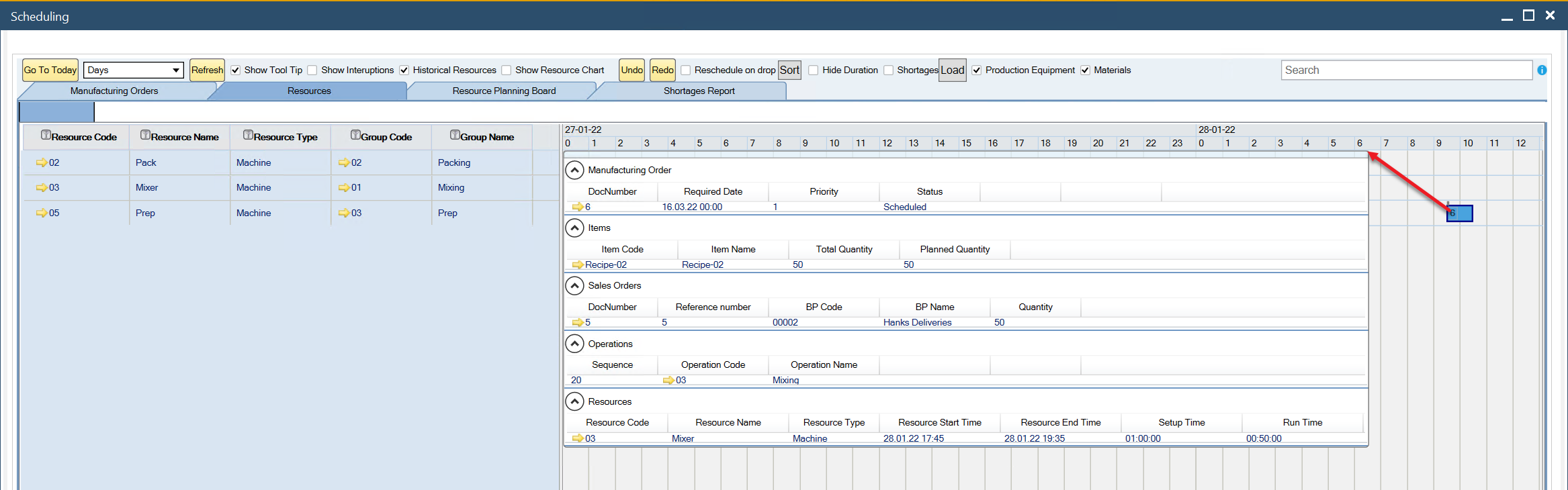Click into the Search field
The image size is (1568, 490).
[1407, 70]
